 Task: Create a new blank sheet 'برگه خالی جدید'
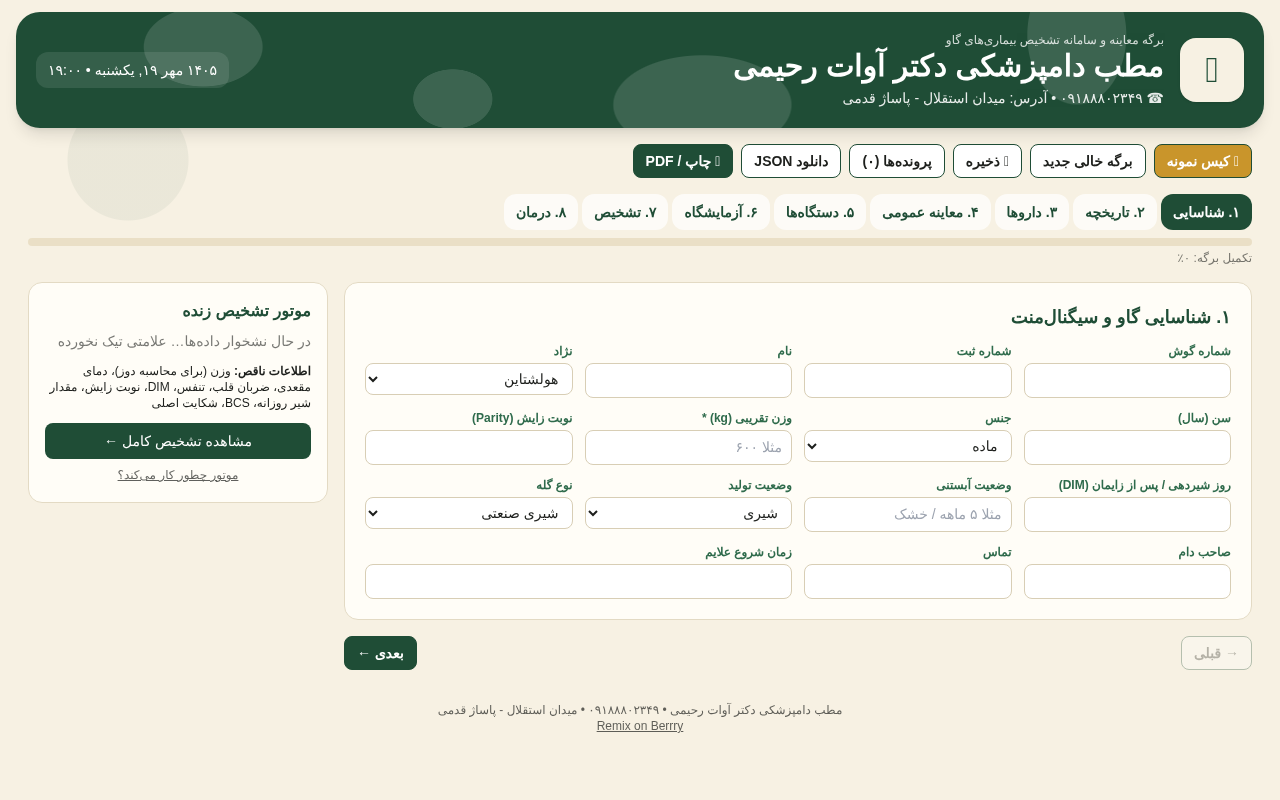point(1088,161)
